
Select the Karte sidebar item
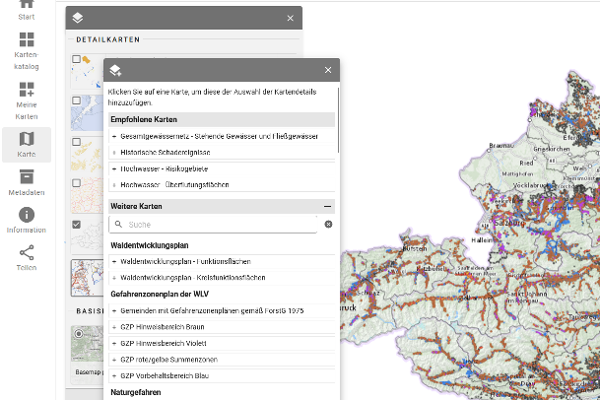[x=26, y=145]
